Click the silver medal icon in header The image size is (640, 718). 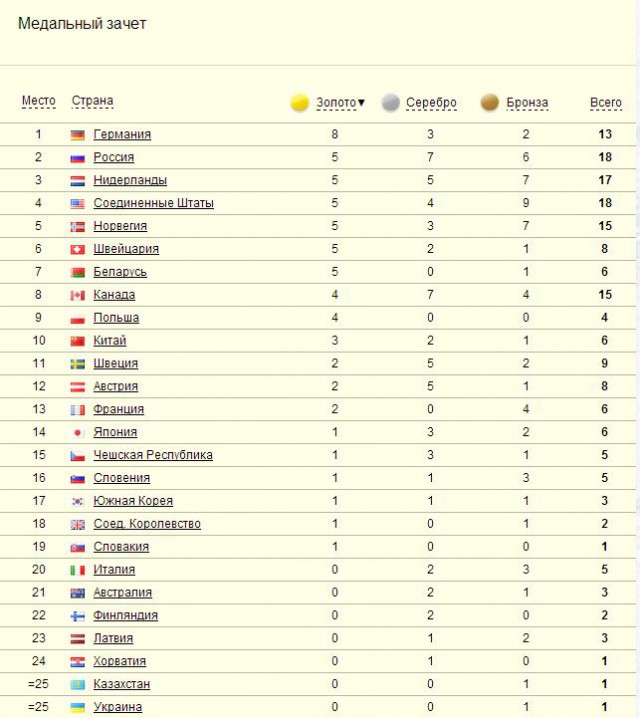point(391,103)
